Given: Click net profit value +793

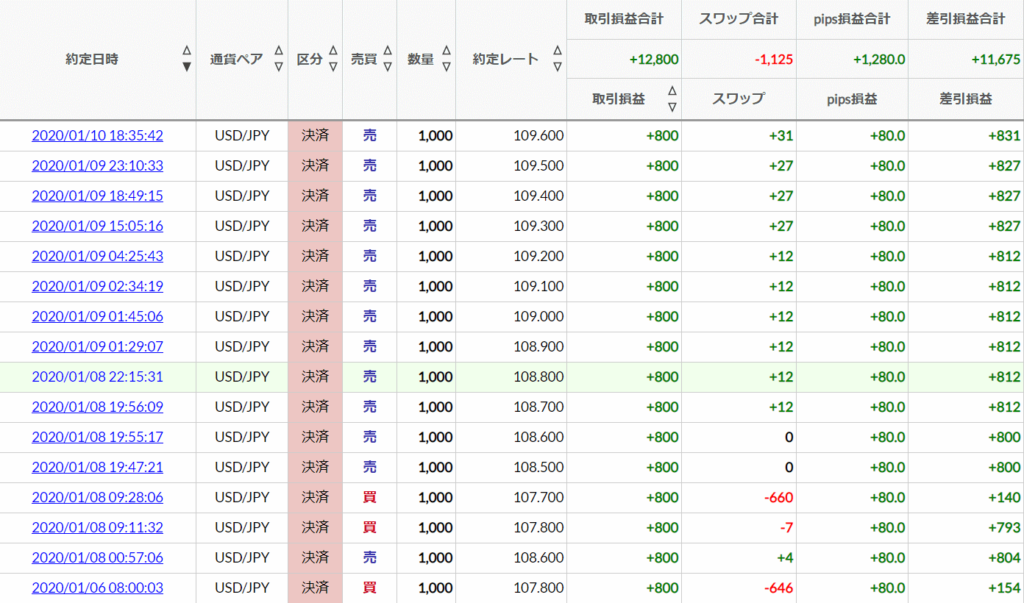Looking at the screenshot, I should (1004, 528).
